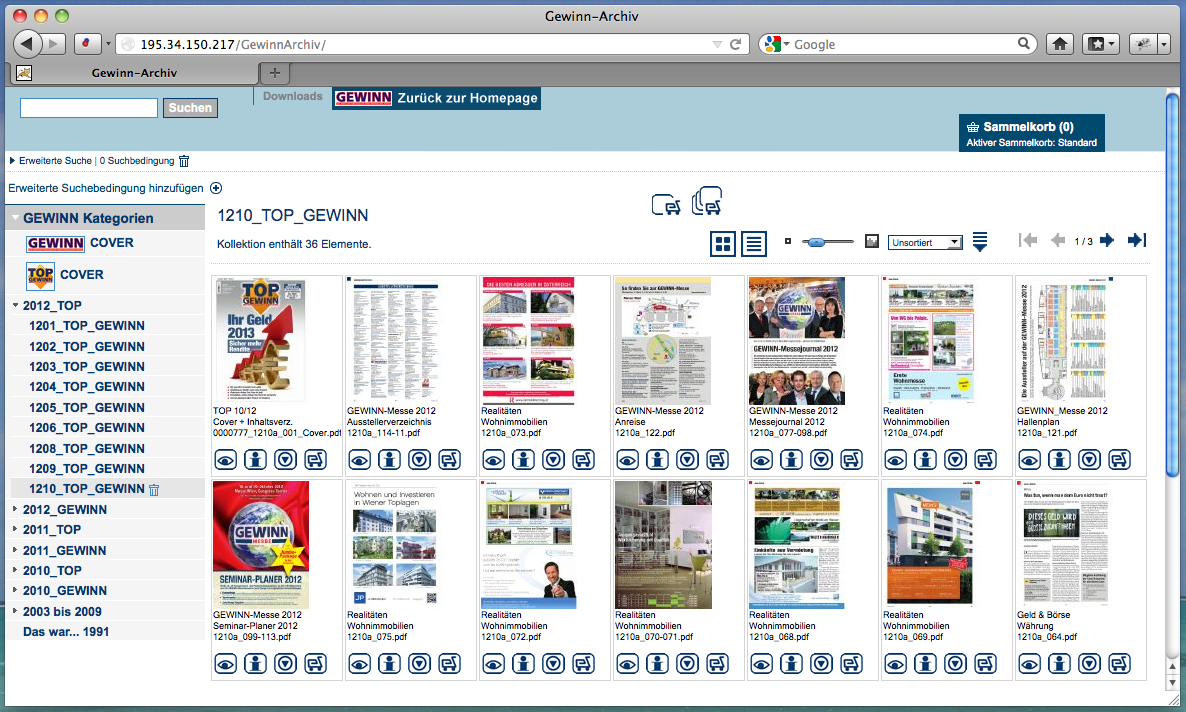Expand the 2010_TOP category
1186x712 pixels.
click(15, 570)
